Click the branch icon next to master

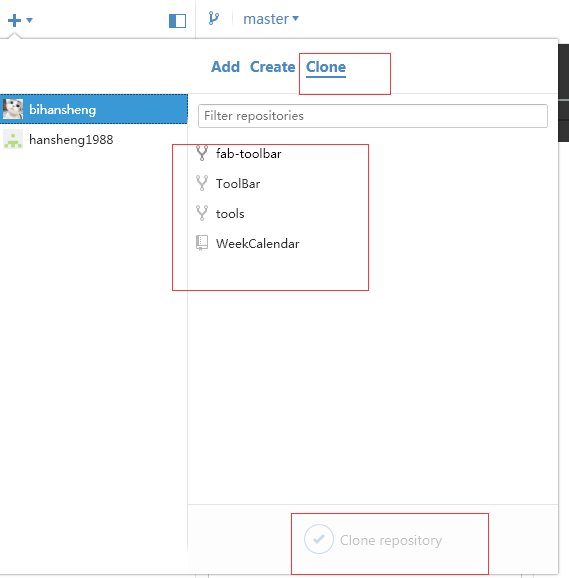tap(214, 18)
